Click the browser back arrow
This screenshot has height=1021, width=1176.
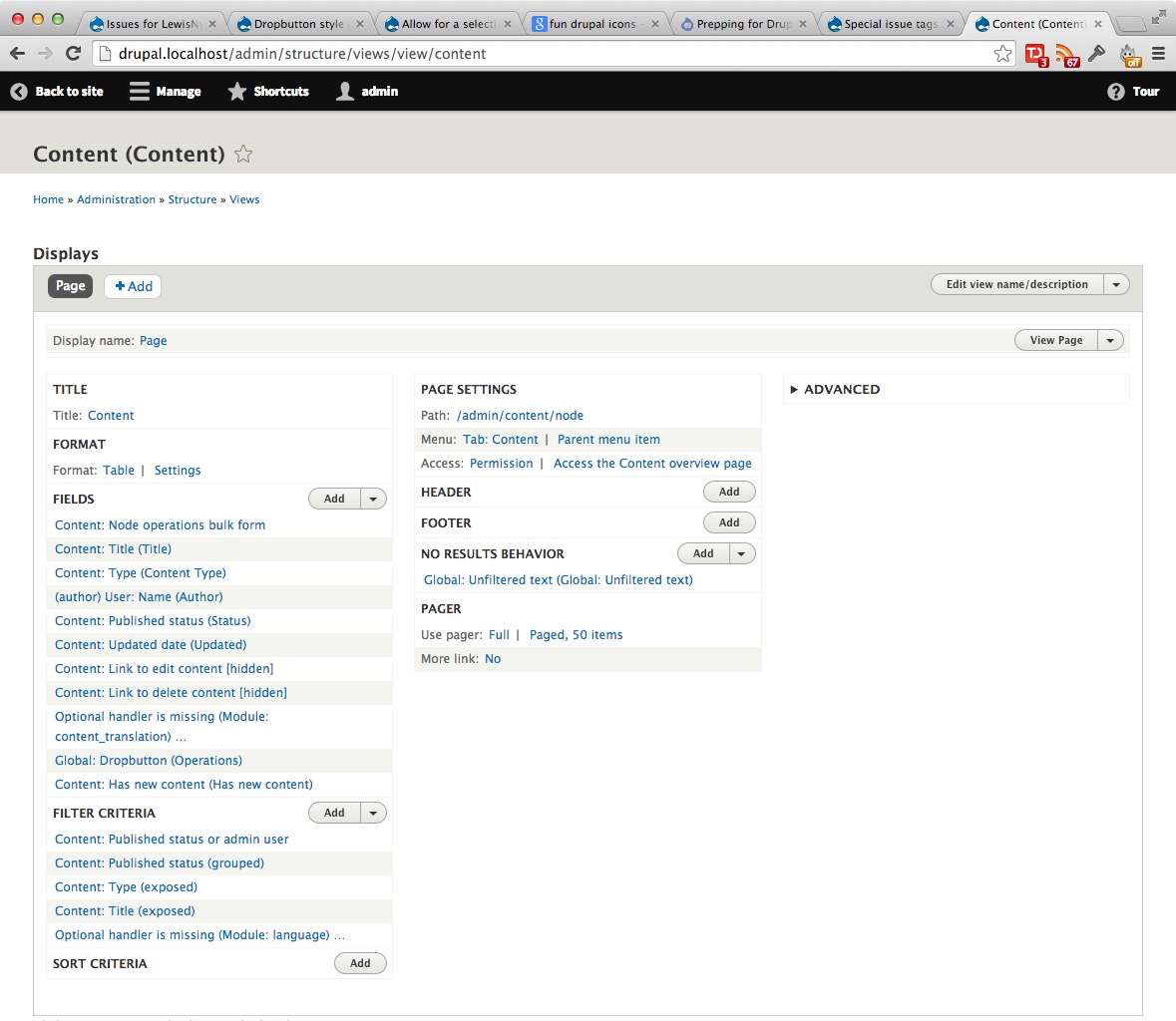pos(17,54)
